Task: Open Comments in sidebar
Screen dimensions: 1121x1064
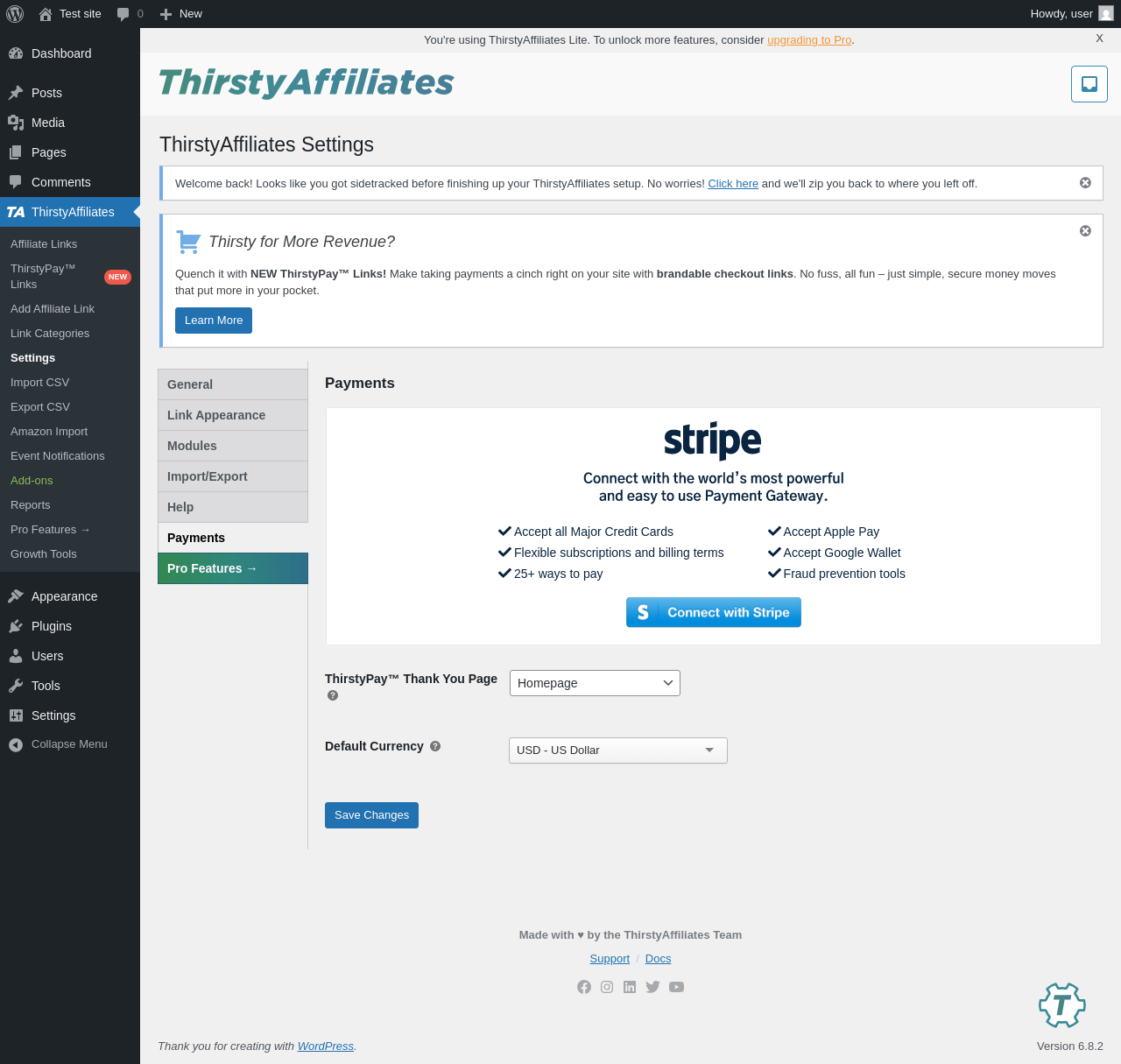Action: pyautogui.click(x=70, y=182)
